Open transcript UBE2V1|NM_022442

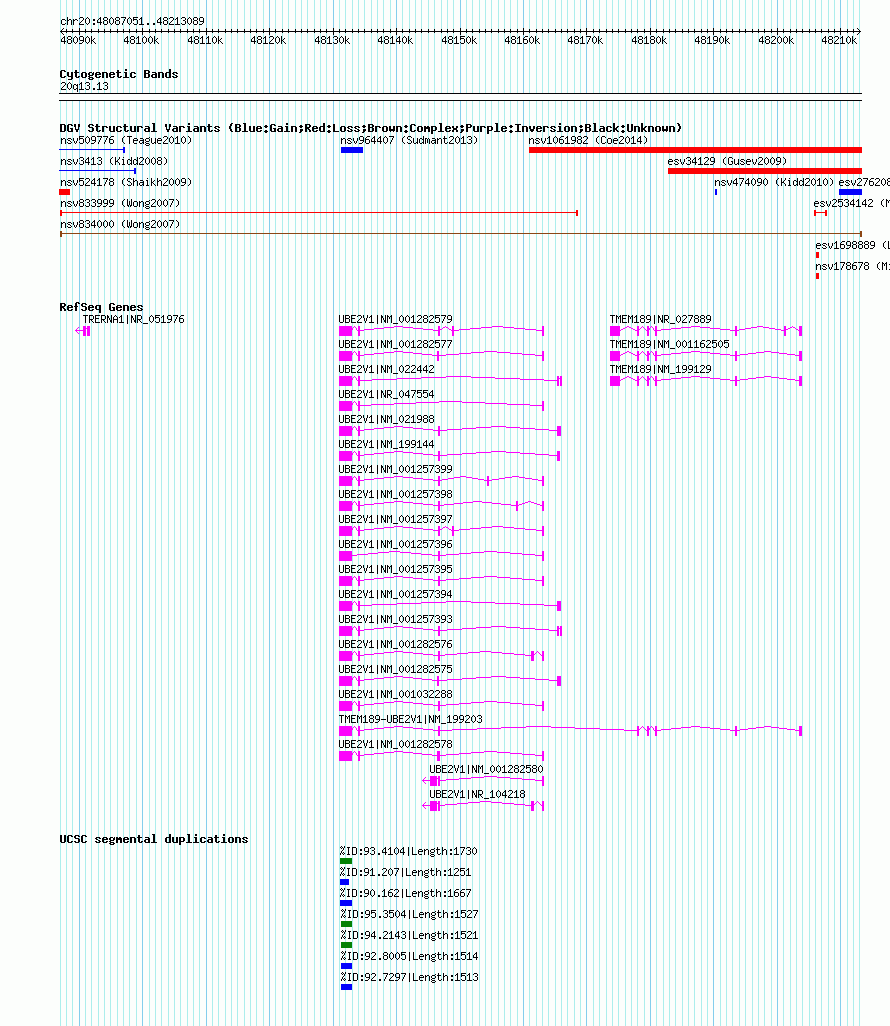tap(386, 369)
